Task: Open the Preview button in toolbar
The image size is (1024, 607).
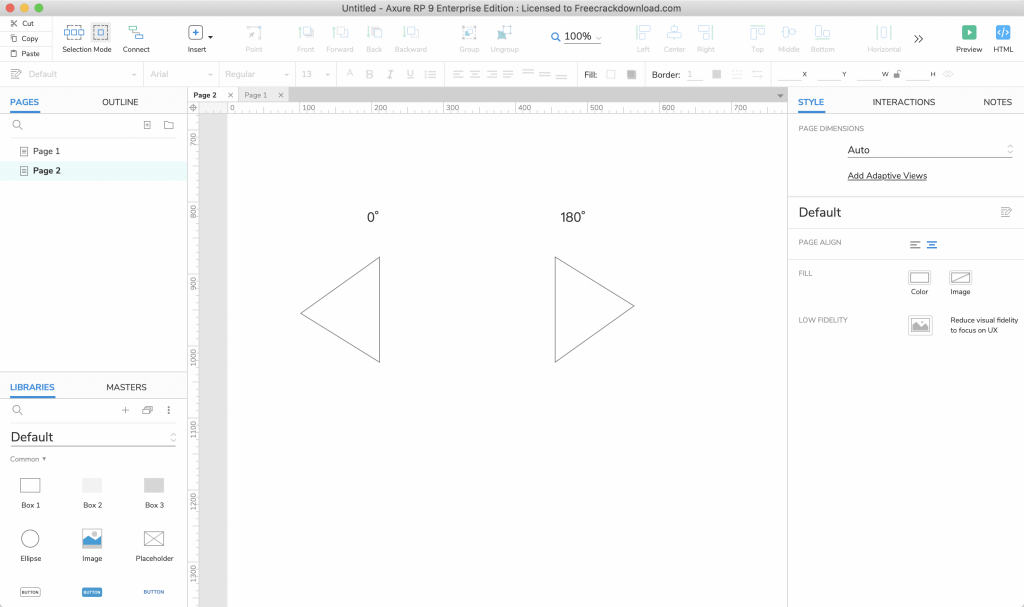Action: [x=968, y=33]
